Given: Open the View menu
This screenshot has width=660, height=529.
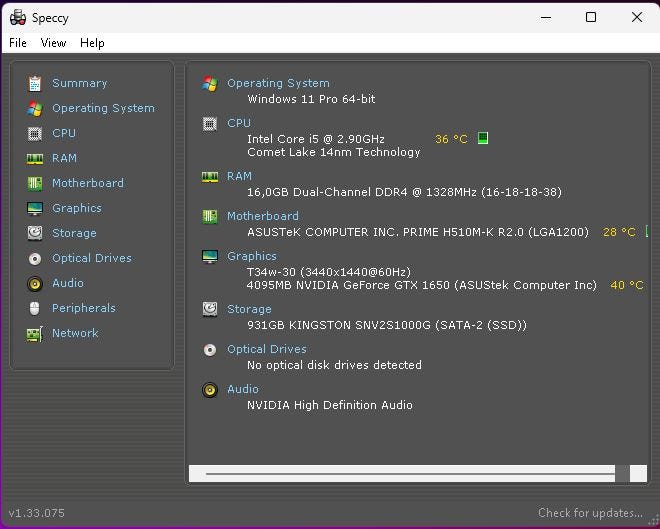Looking at the screenshot, I should tap(53, 43).
